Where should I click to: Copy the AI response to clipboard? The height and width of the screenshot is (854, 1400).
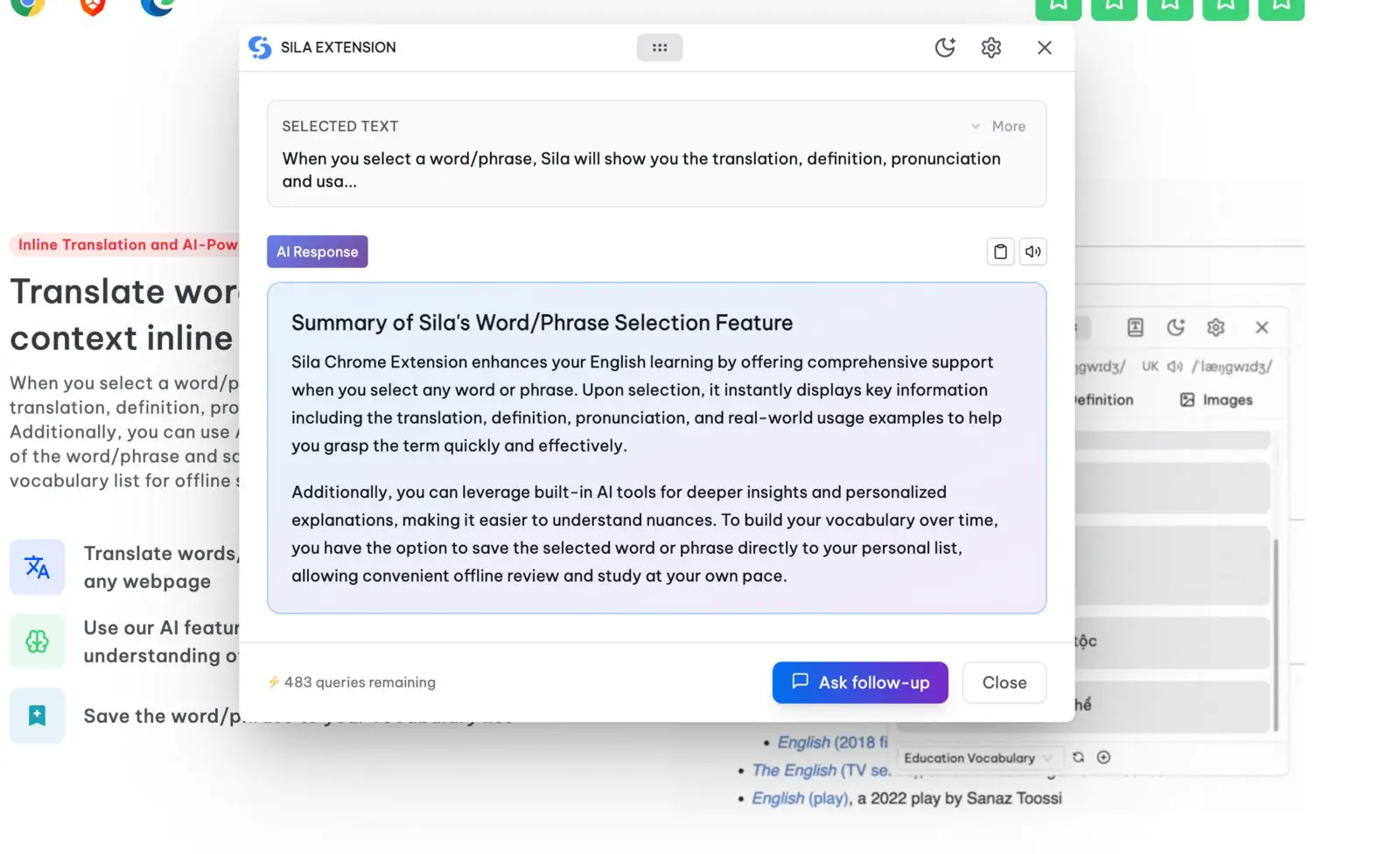[x=1000, y=252]
